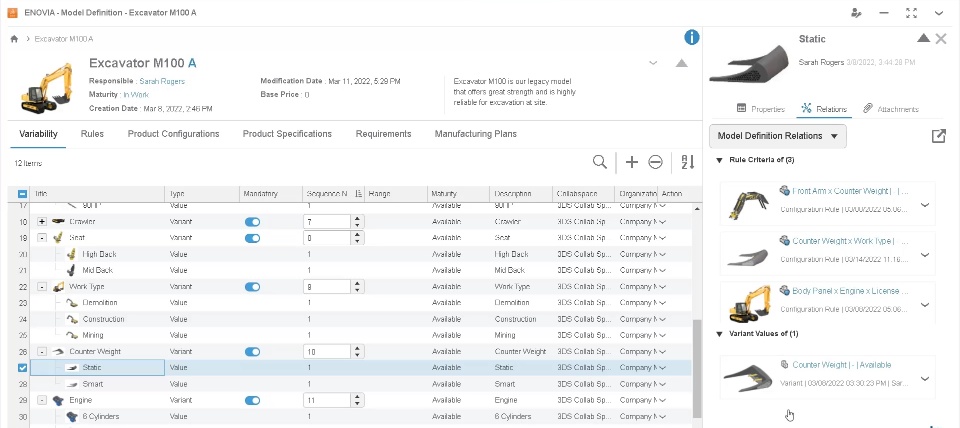Uncheck the Static row checkbox
This screenshot has width=960, height=428.
[x=23, y=368]
